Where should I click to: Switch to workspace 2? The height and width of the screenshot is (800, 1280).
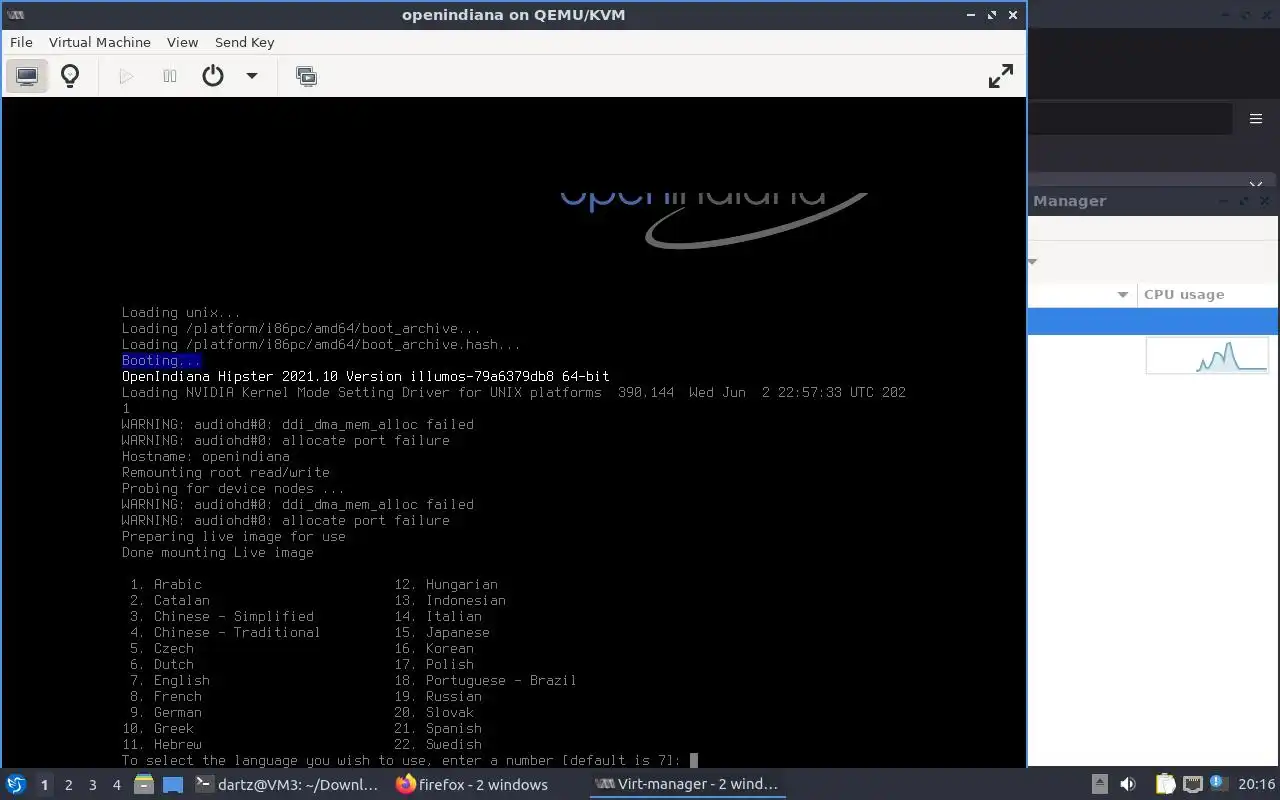click(68, 785)
